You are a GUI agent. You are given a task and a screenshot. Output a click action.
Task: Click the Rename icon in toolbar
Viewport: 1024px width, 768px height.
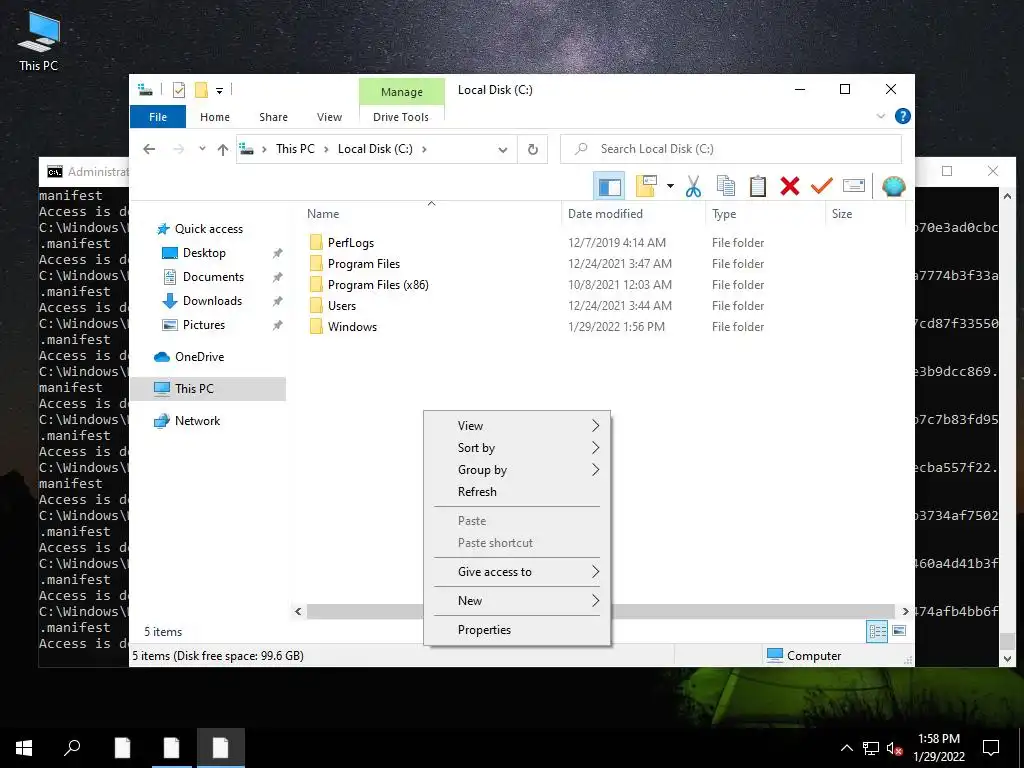[854, 186]
